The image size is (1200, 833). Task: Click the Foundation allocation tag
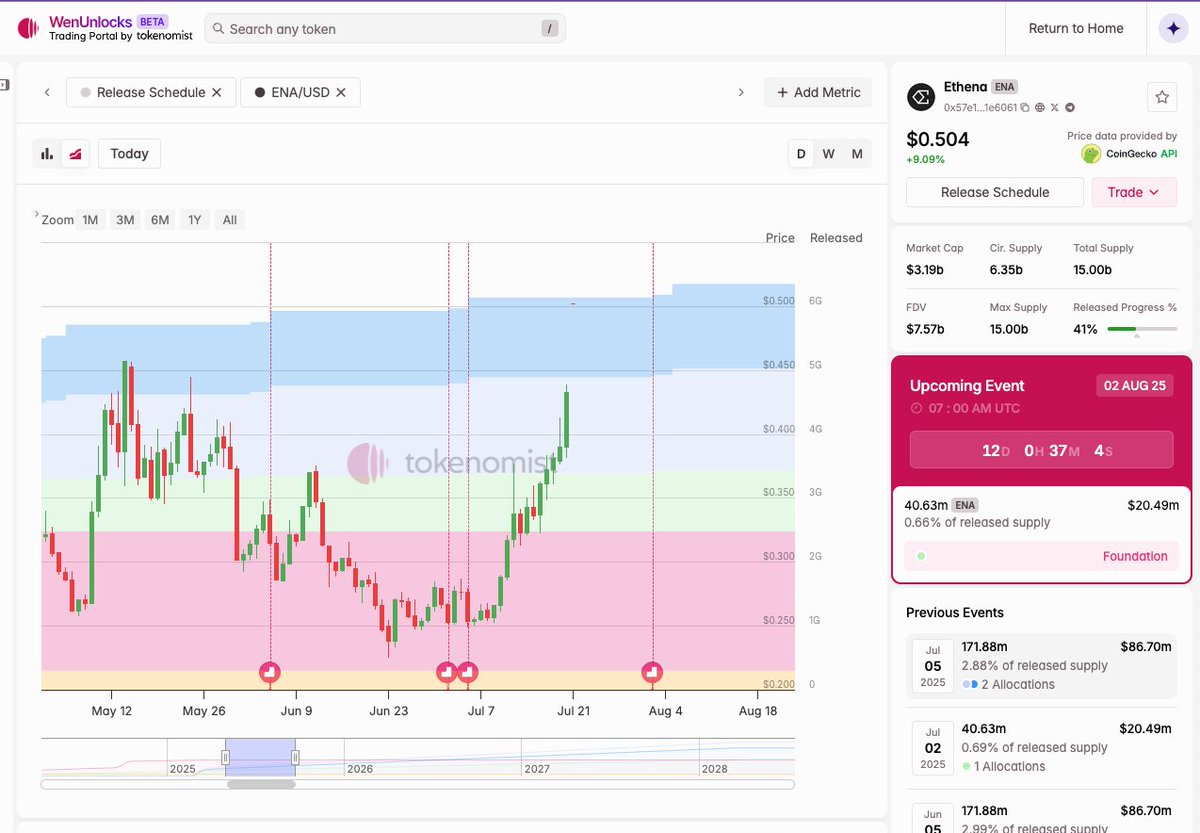(x=1041, y=556)
